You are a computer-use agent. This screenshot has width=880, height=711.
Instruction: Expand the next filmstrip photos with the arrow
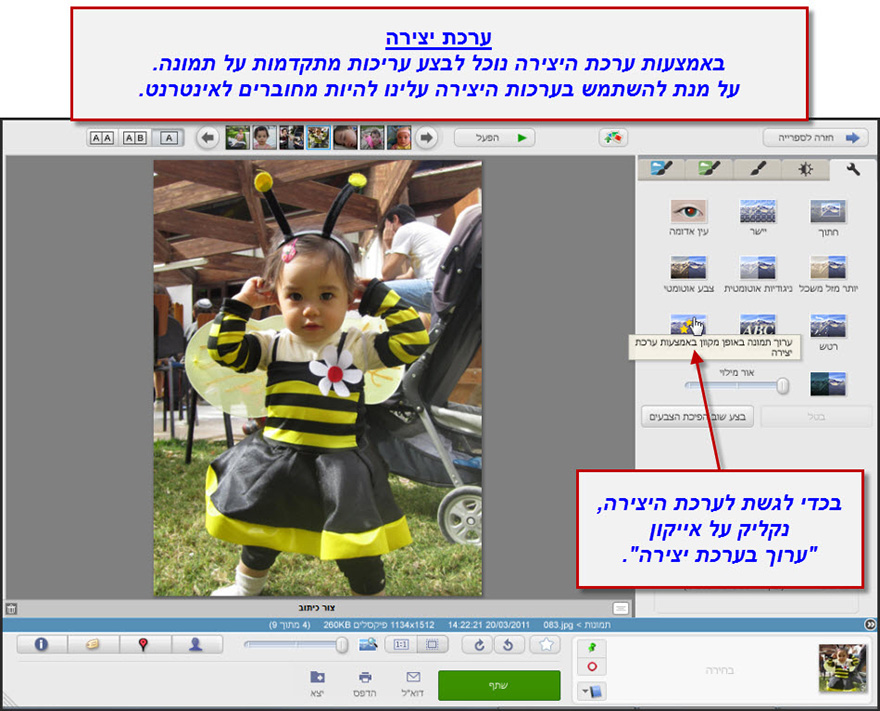[x=425, y=137]
